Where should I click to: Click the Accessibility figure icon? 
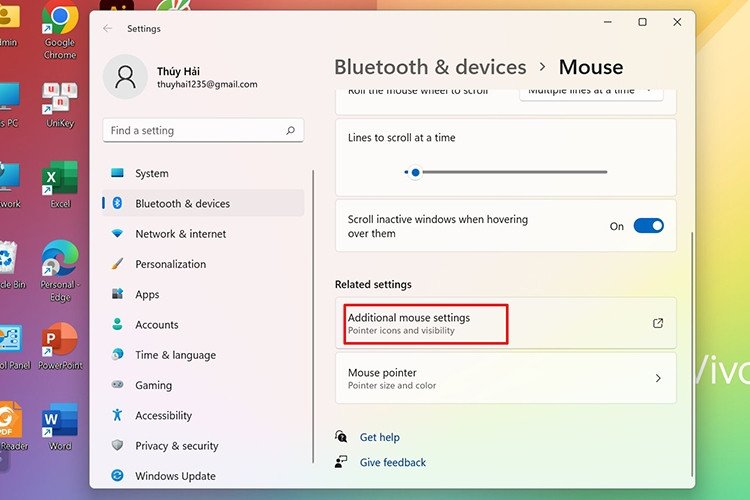[117, 415]
